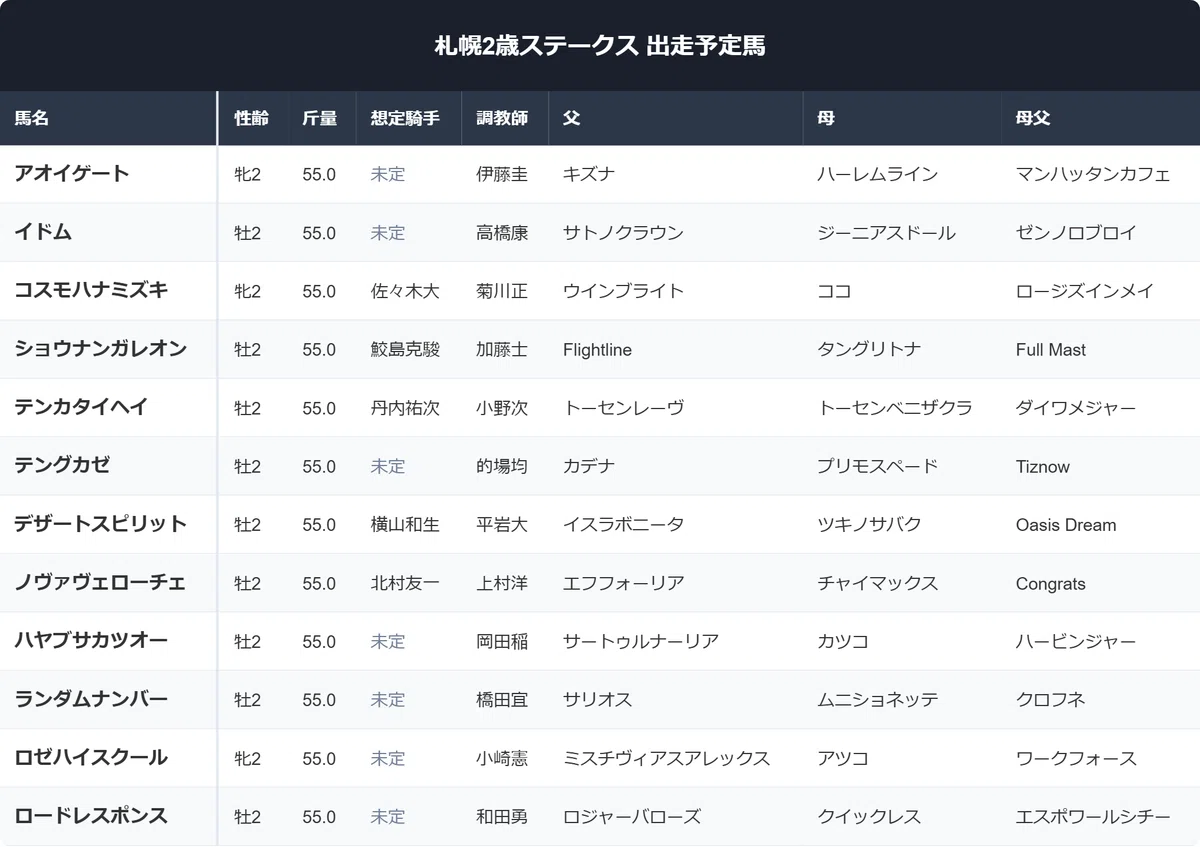Click dam タングリトナ

pos(869,350)
